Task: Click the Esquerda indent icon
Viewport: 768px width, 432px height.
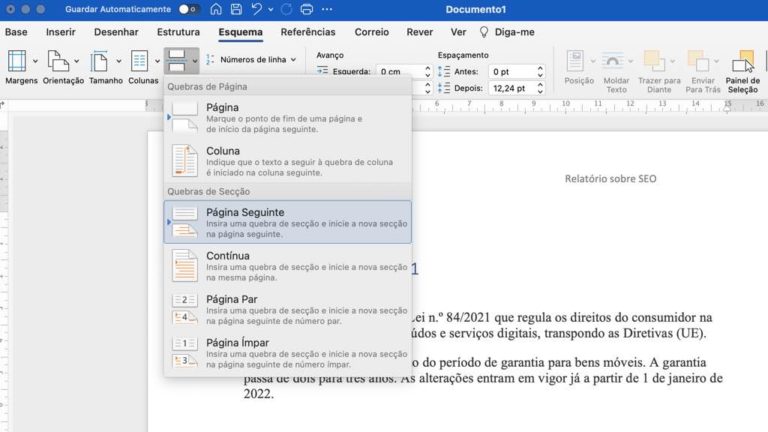Action: point(322,71)
